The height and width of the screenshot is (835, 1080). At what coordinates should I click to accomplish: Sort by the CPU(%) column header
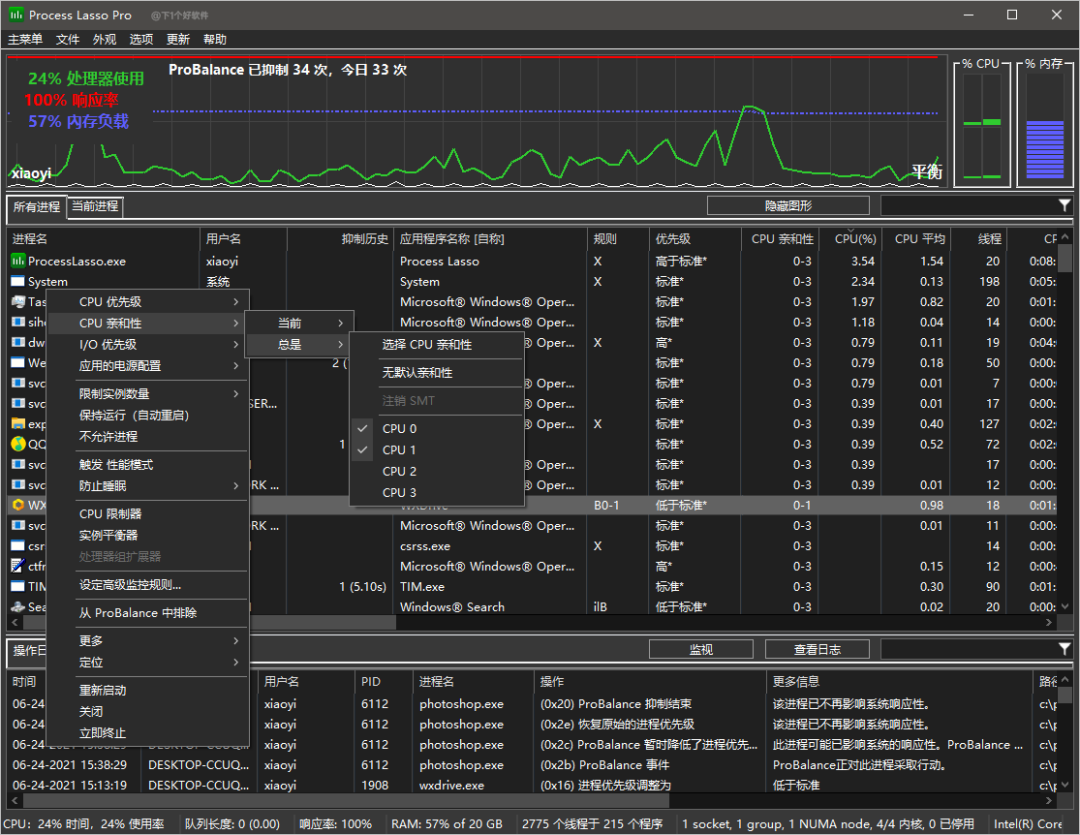(x=855, y=239)
